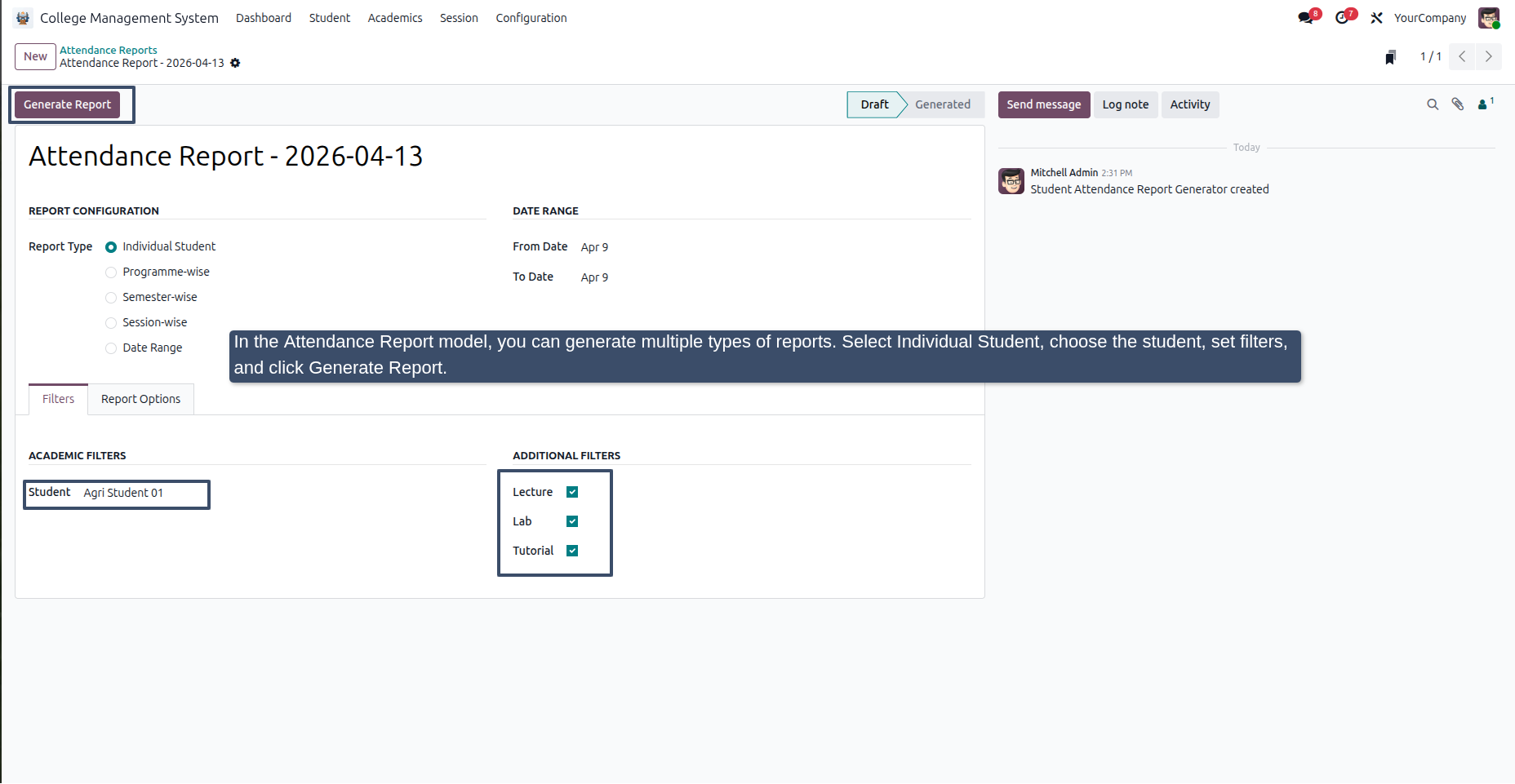Click the paperclip attachments icon
This screenshot has width=1515, height=784.
pyautogui.click(x=1458, y=104)
